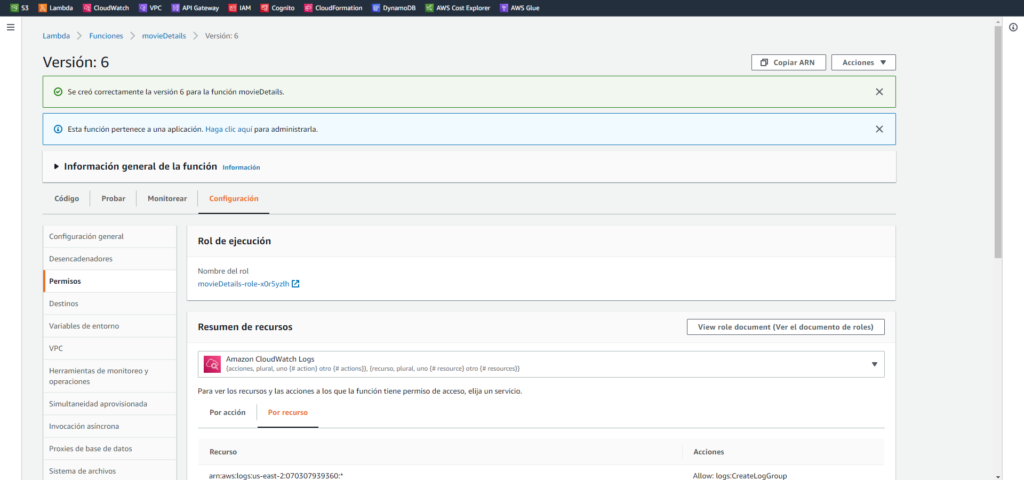
Task: Open the AWS Cost Explorer shortcut icon
Action: coord(429,8)
